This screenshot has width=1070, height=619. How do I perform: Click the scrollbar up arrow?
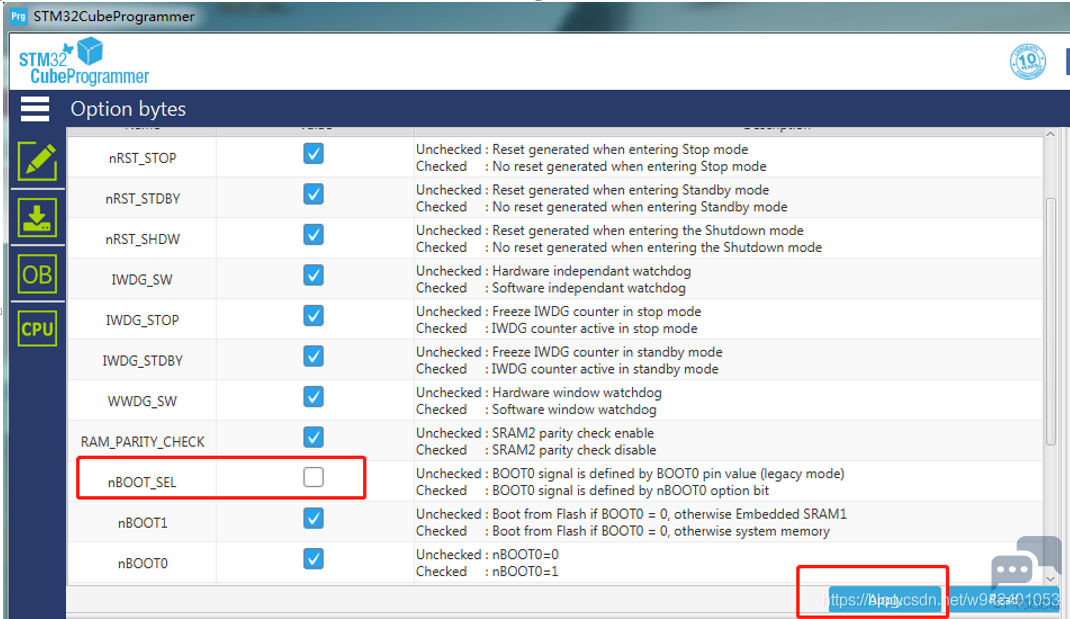[x=1051, y=134]
